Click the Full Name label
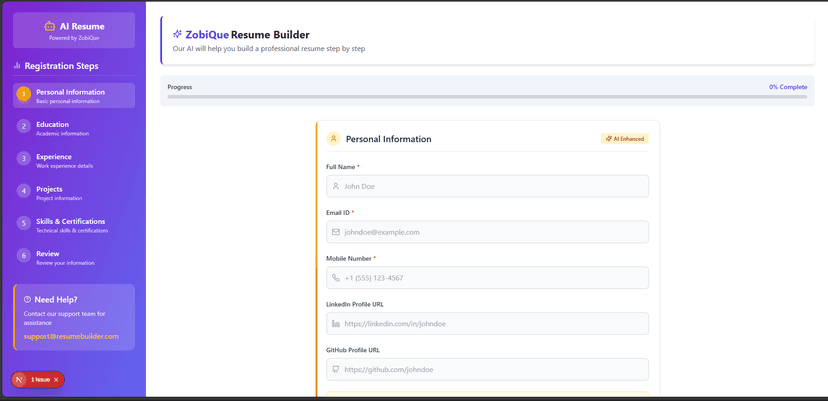Screen dimensions: 828x401 341,167
